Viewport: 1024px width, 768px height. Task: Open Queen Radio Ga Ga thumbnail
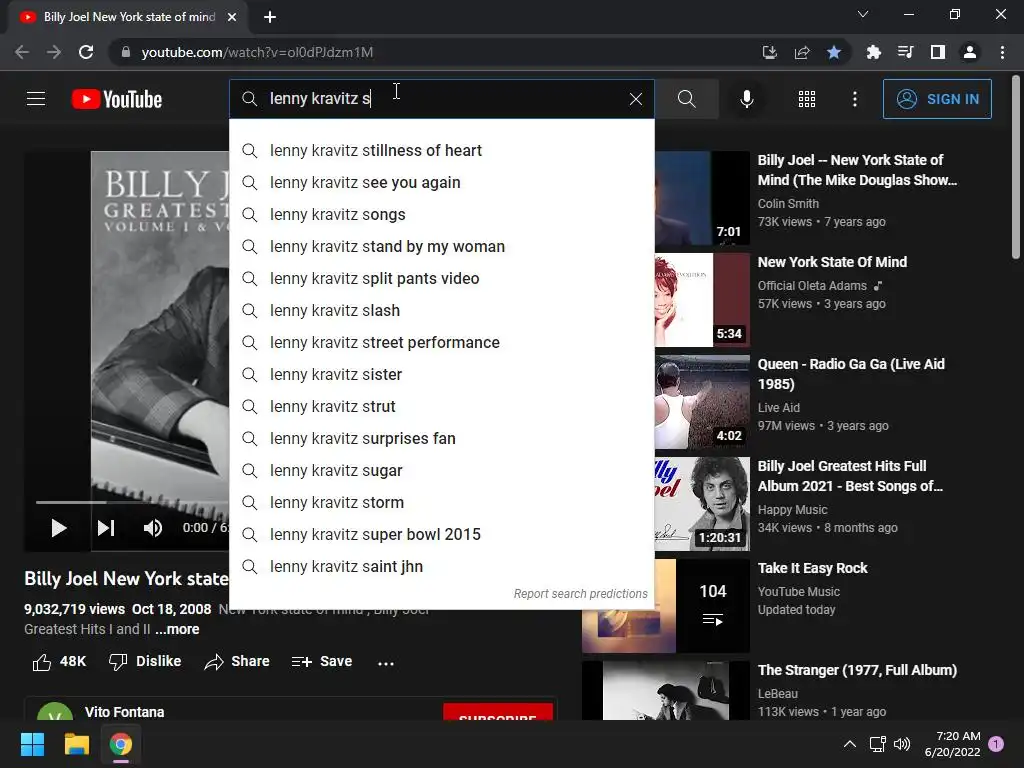point(702,402)
